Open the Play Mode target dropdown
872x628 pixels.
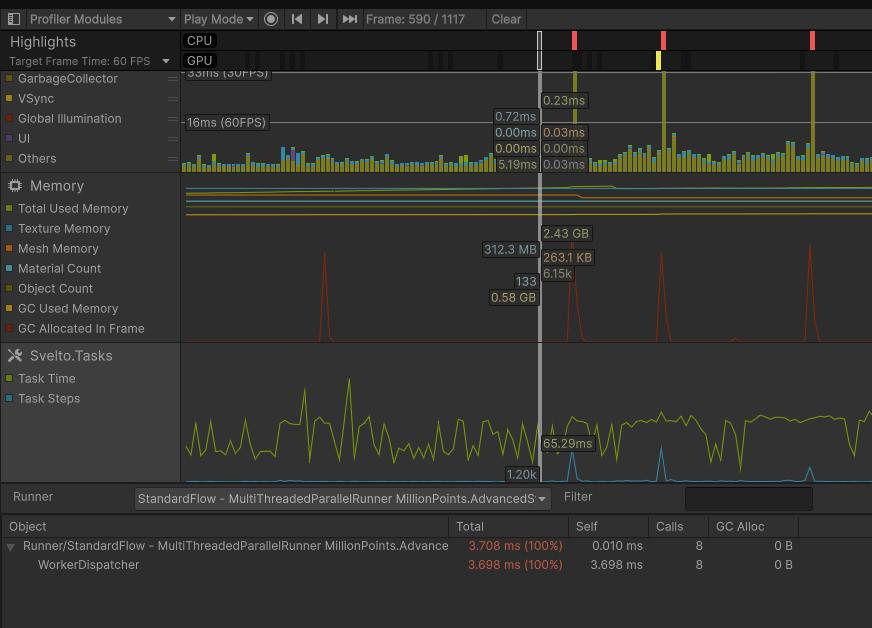click(x=219, y=19)
